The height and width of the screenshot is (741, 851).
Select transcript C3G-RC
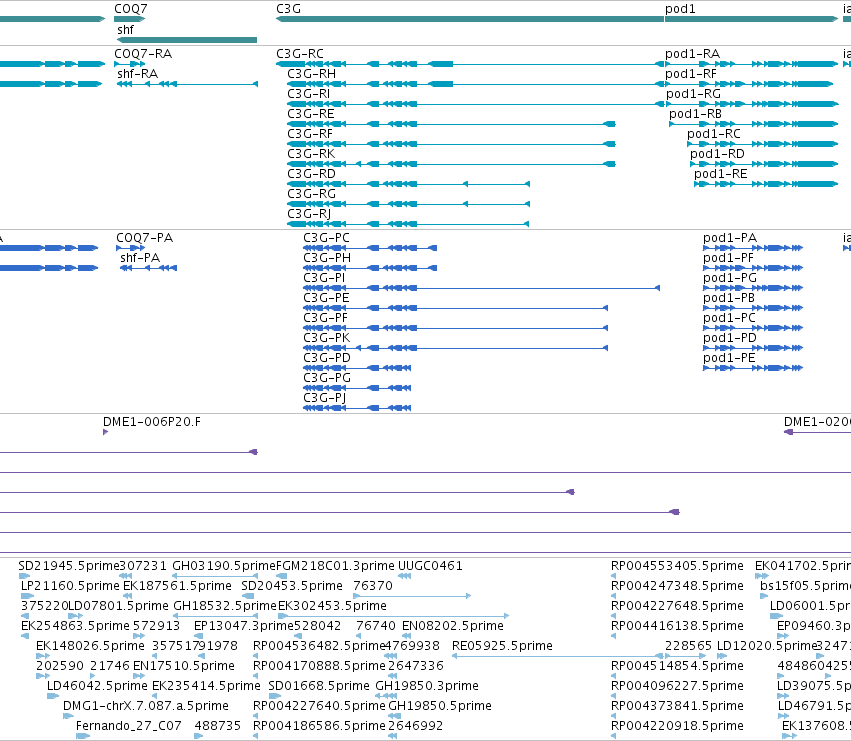click(x=300, y=54)
